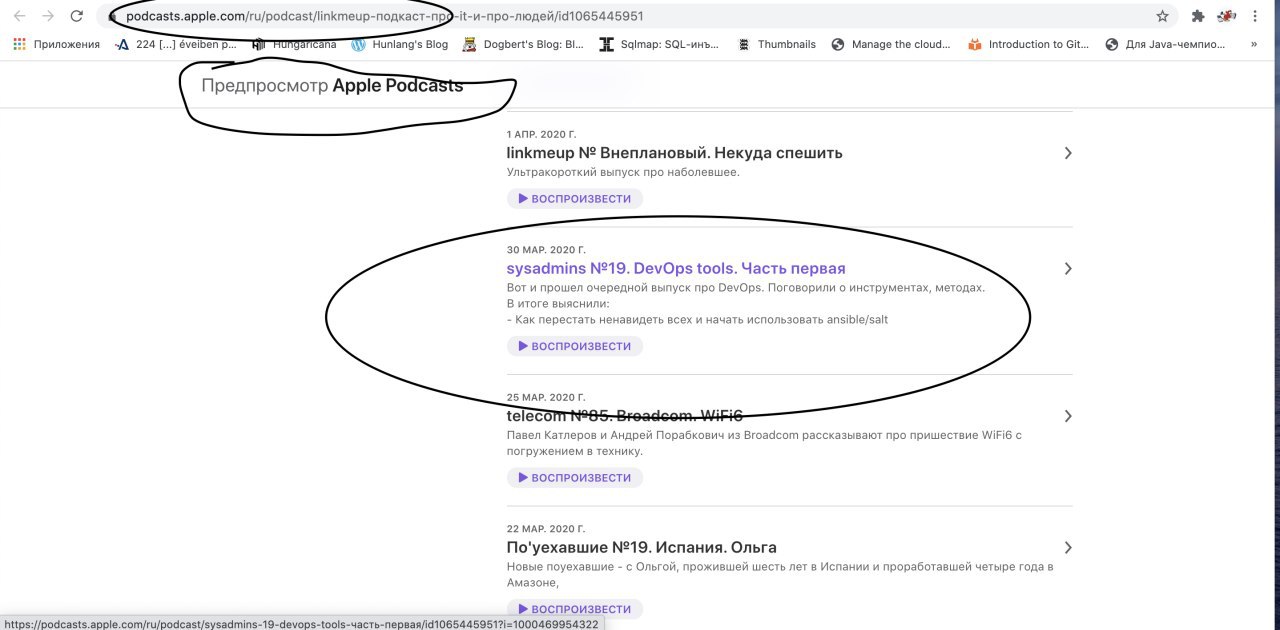This screenshot has width=1280, height=630.
Task: Open episode 'По'уехавшие №19. Испания. Ольга'
Action: point(642,547)
